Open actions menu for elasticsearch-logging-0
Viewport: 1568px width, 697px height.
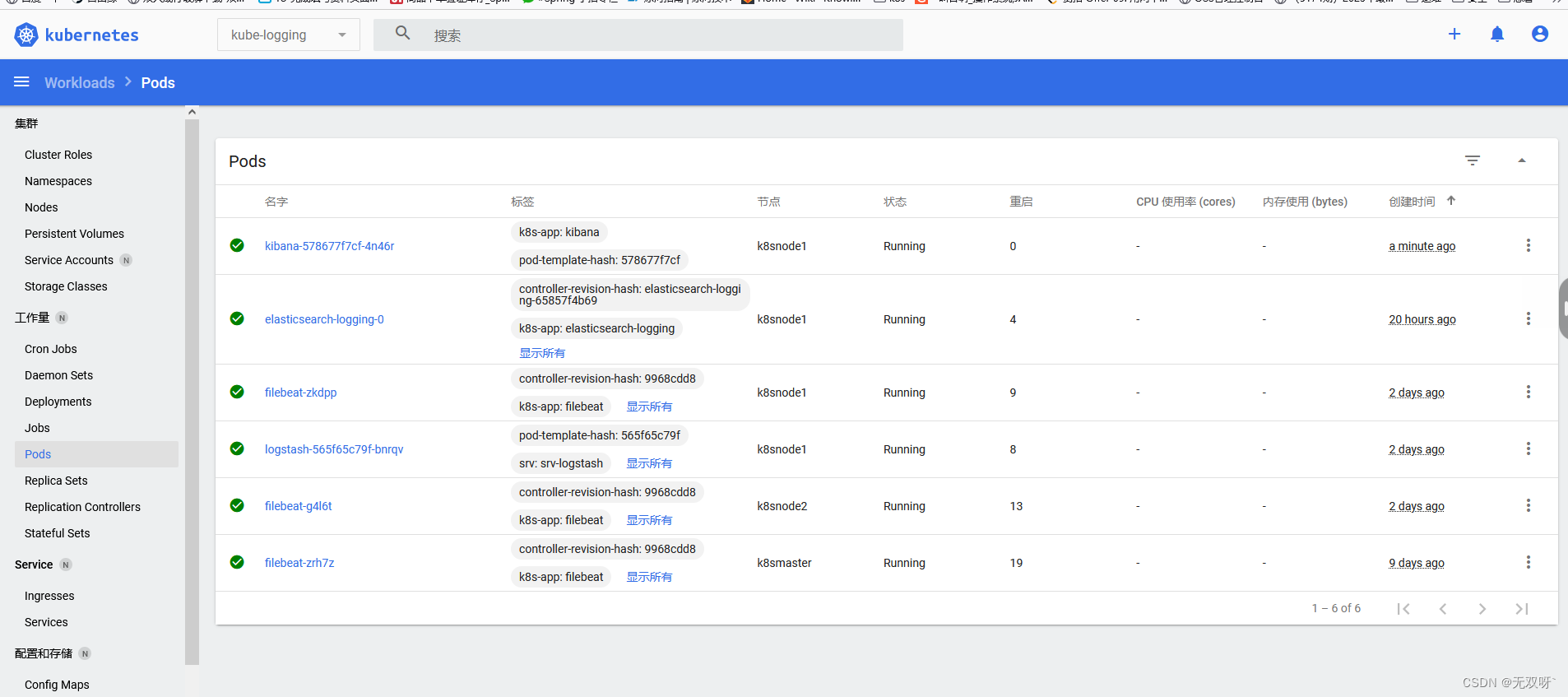1529,318
